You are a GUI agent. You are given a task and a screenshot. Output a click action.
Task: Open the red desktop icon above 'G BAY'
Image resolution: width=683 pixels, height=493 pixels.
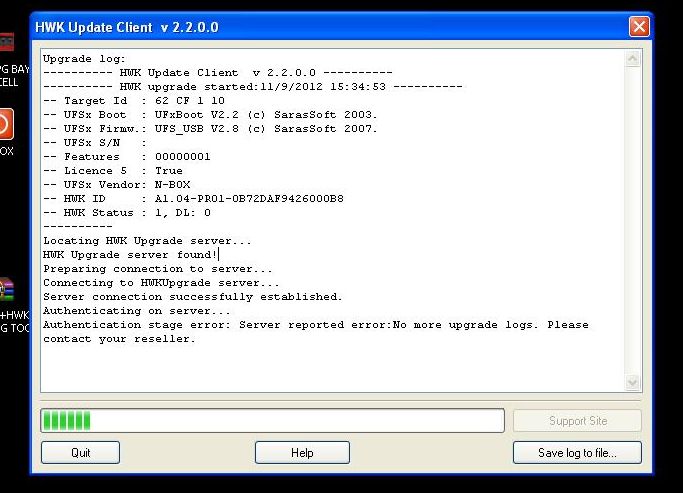7,42
